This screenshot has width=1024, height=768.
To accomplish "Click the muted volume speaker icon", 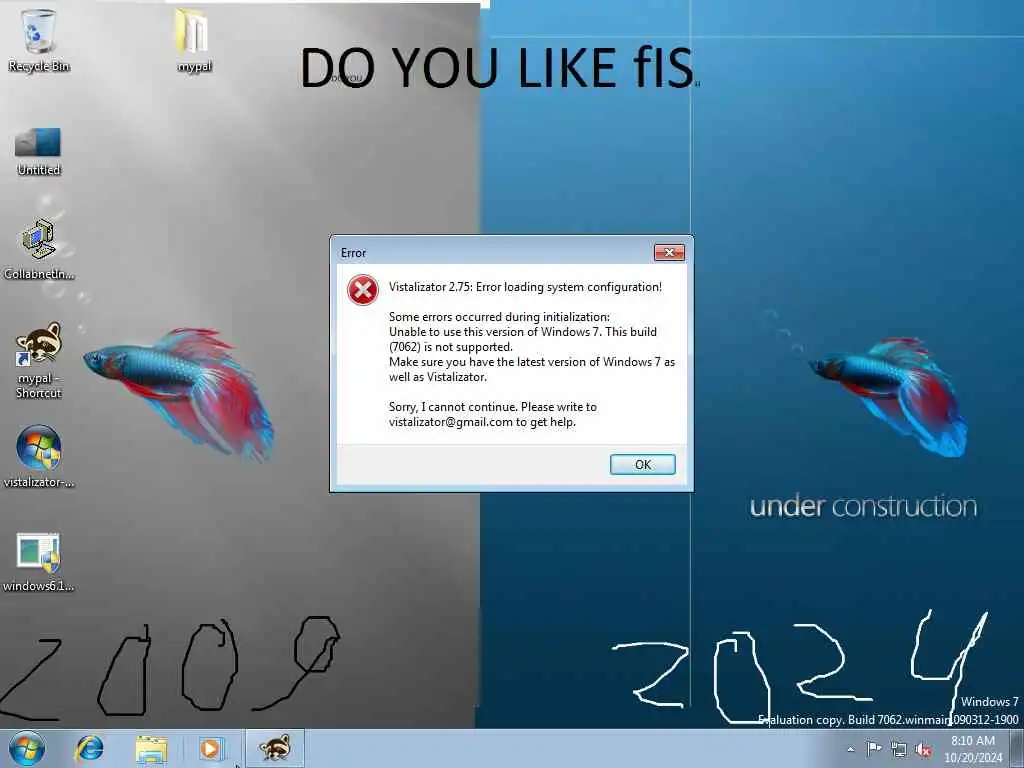I will [923, 750].
